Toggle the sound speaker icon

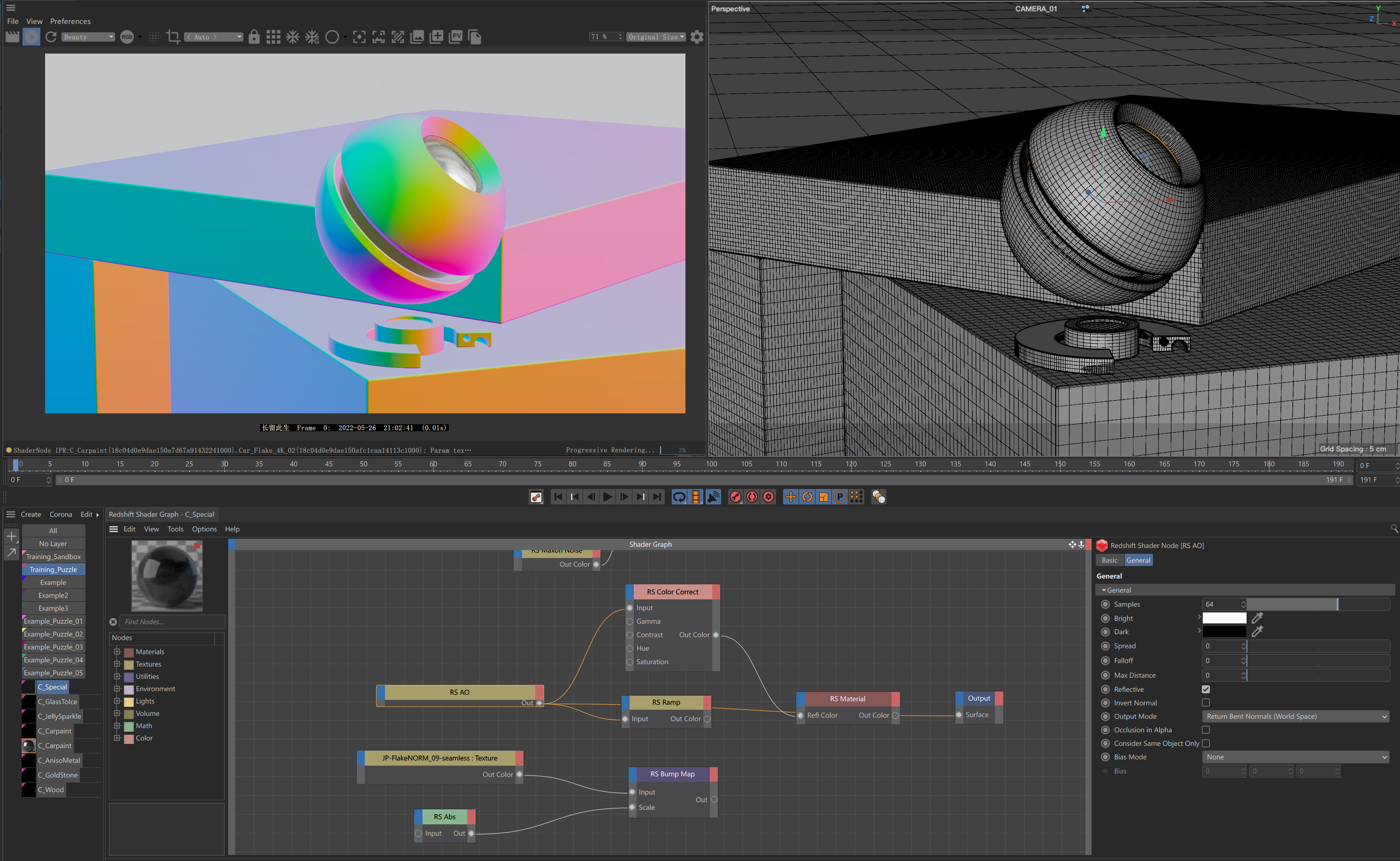713,497
